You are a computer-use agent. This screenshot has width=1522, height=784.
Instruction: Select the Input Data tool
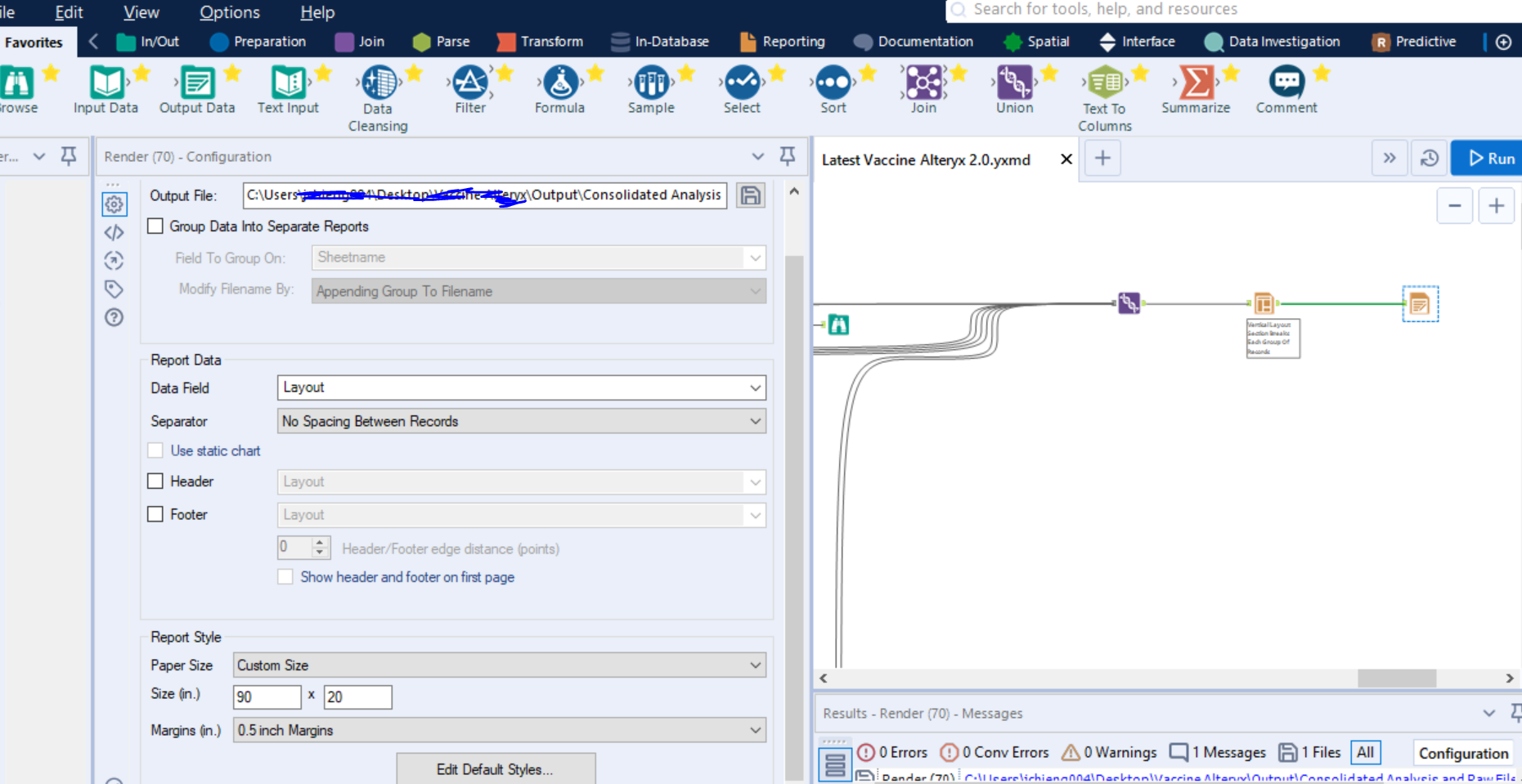pos(105,85)
